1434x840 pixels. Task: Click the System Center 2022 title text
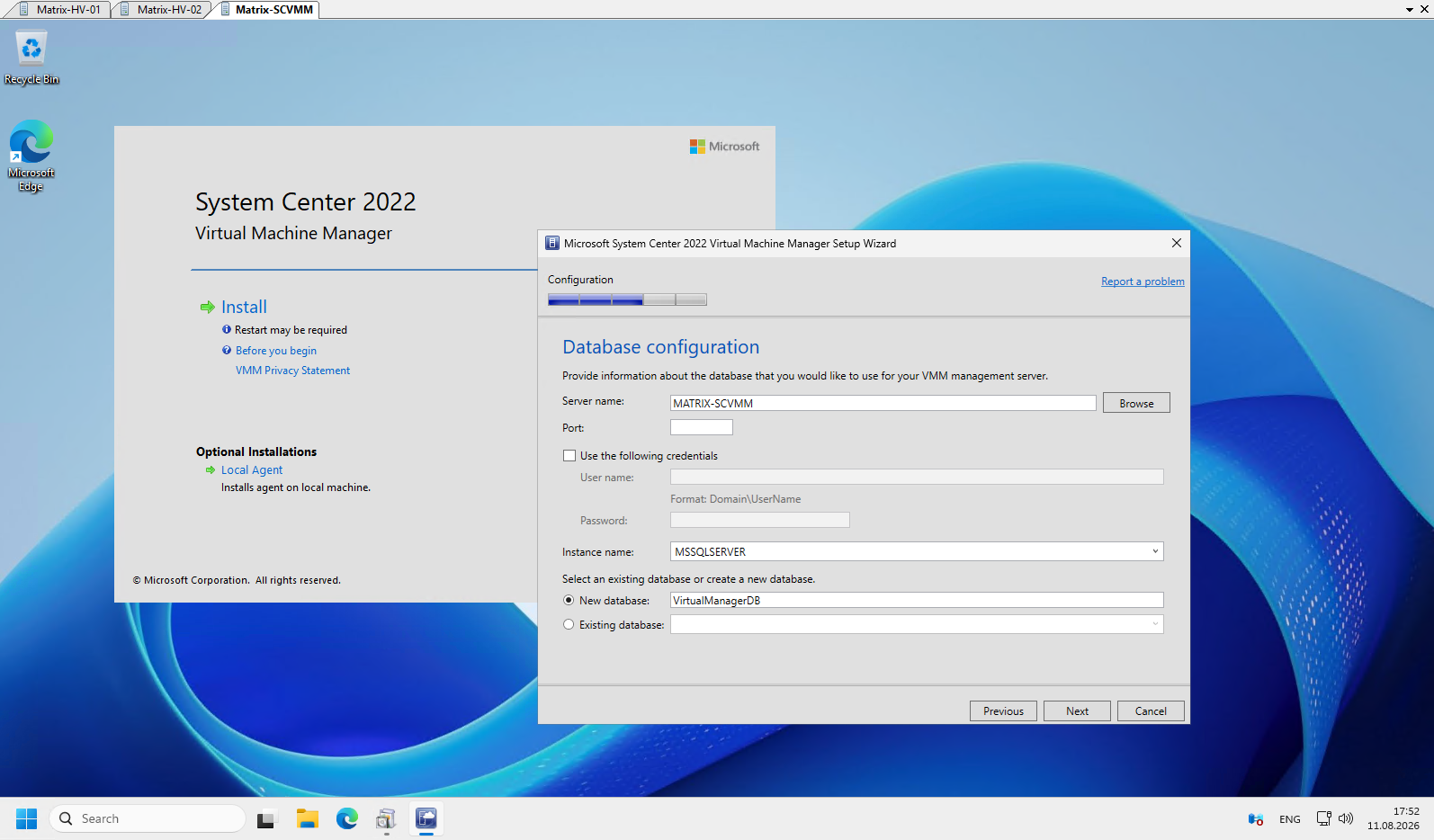[x=305, y=201]
